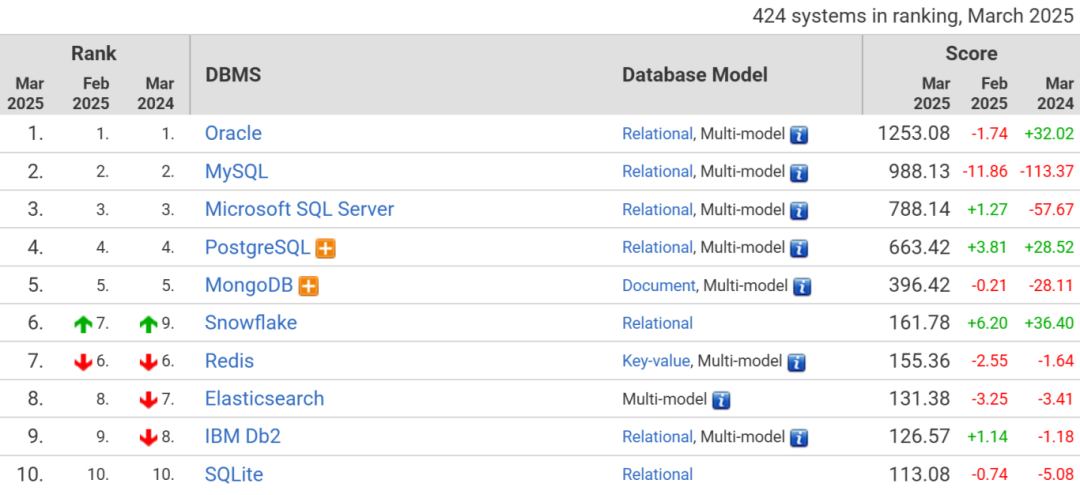
Task: Open the MySQL DBMS link
Action: coord(236,171)
